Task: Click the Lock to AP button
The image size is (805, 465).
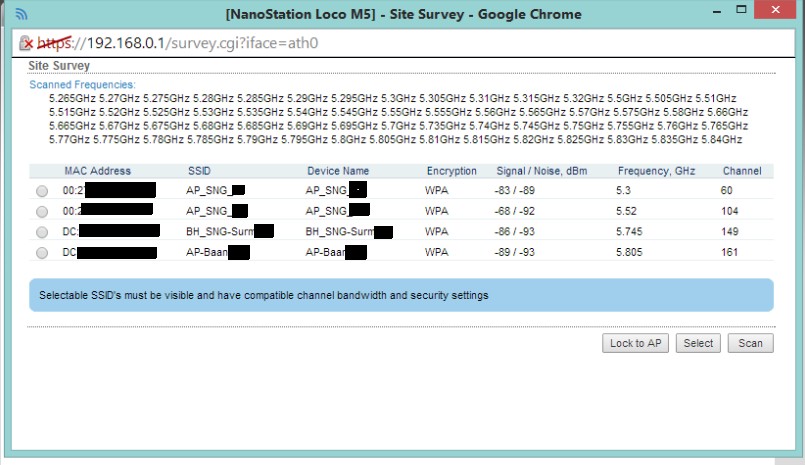Action: tap(636, 343)
